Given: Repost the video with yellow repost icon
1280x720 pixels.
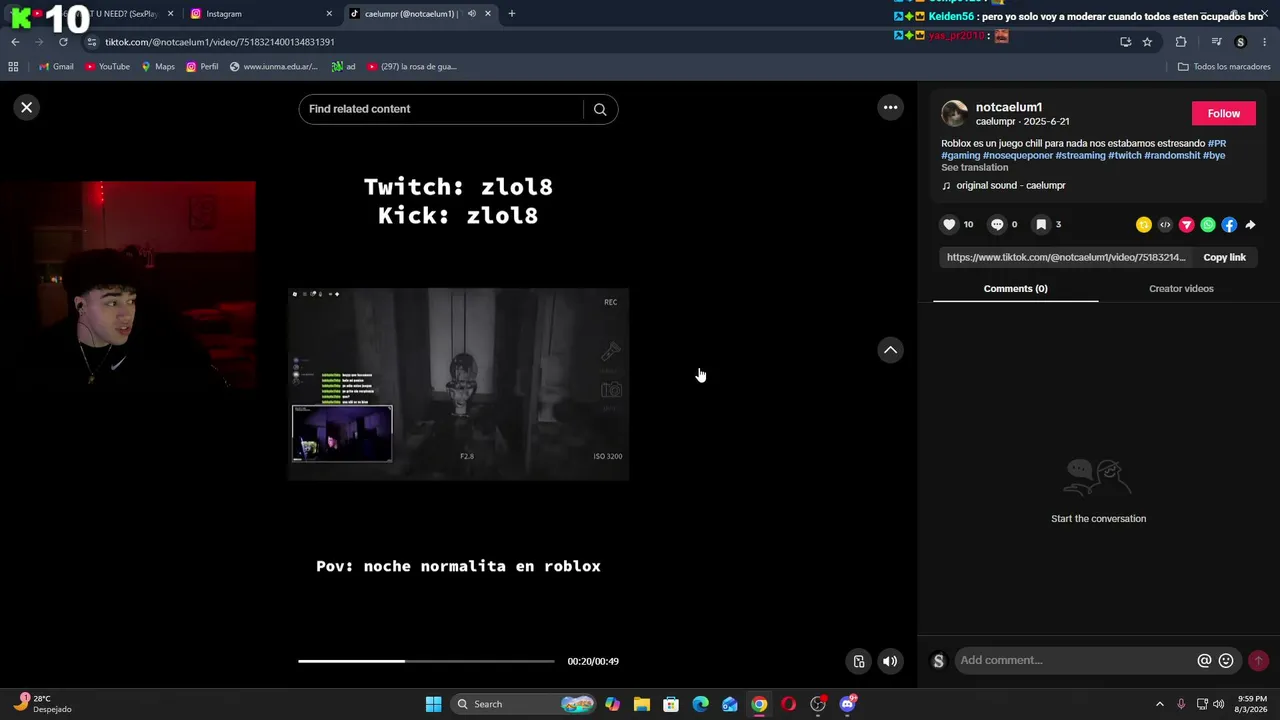Looking at the screenshot, I should [1144, 225].
